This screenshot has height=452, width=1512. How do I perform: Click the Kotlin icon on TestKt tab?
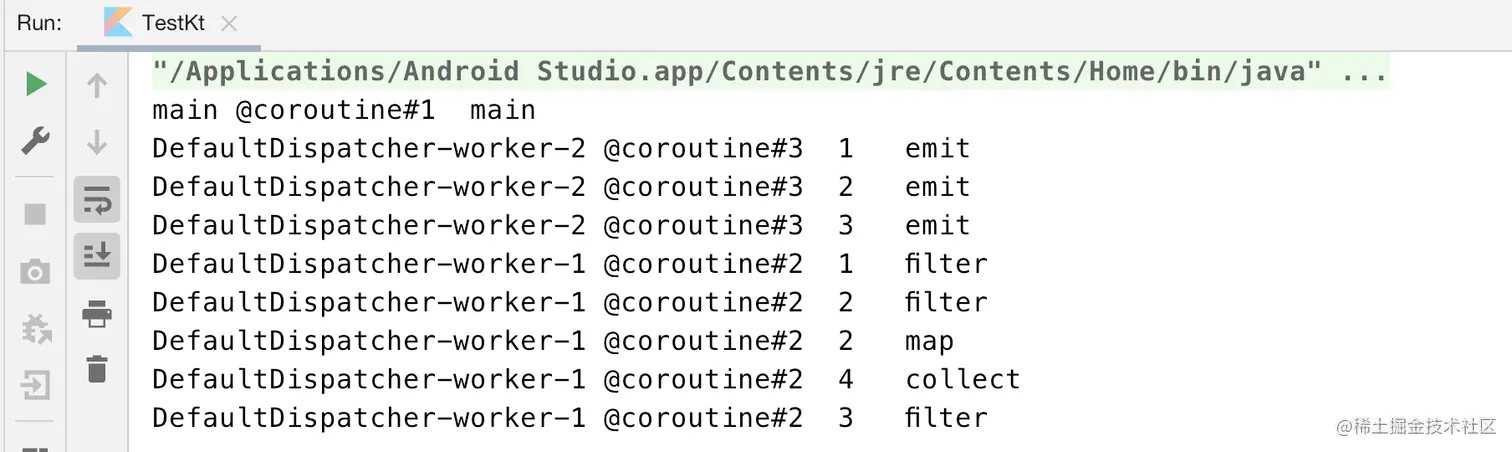118,22
